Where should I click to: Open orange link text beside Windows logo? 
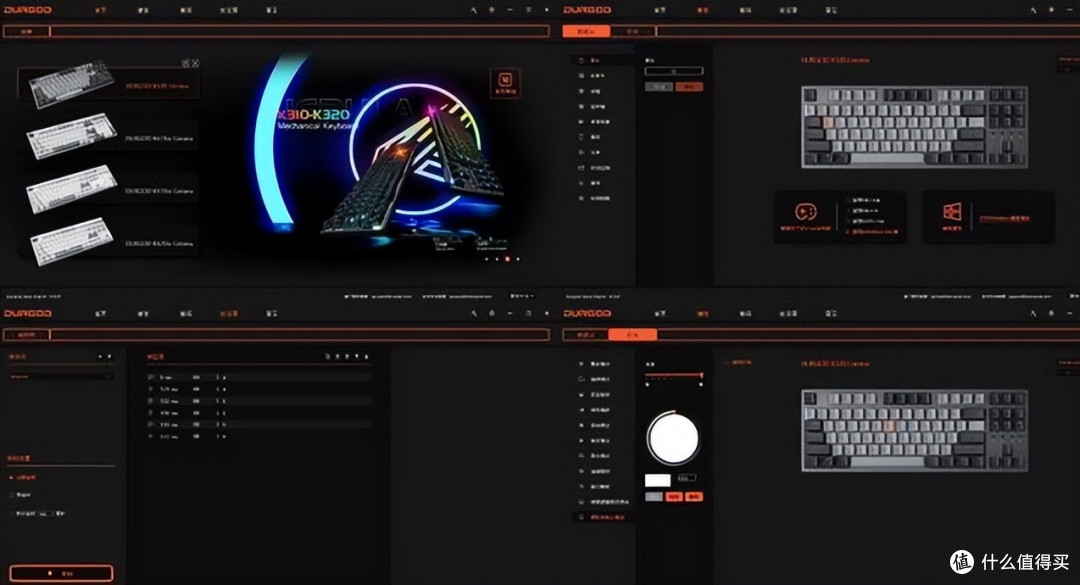click(1004, 218)
